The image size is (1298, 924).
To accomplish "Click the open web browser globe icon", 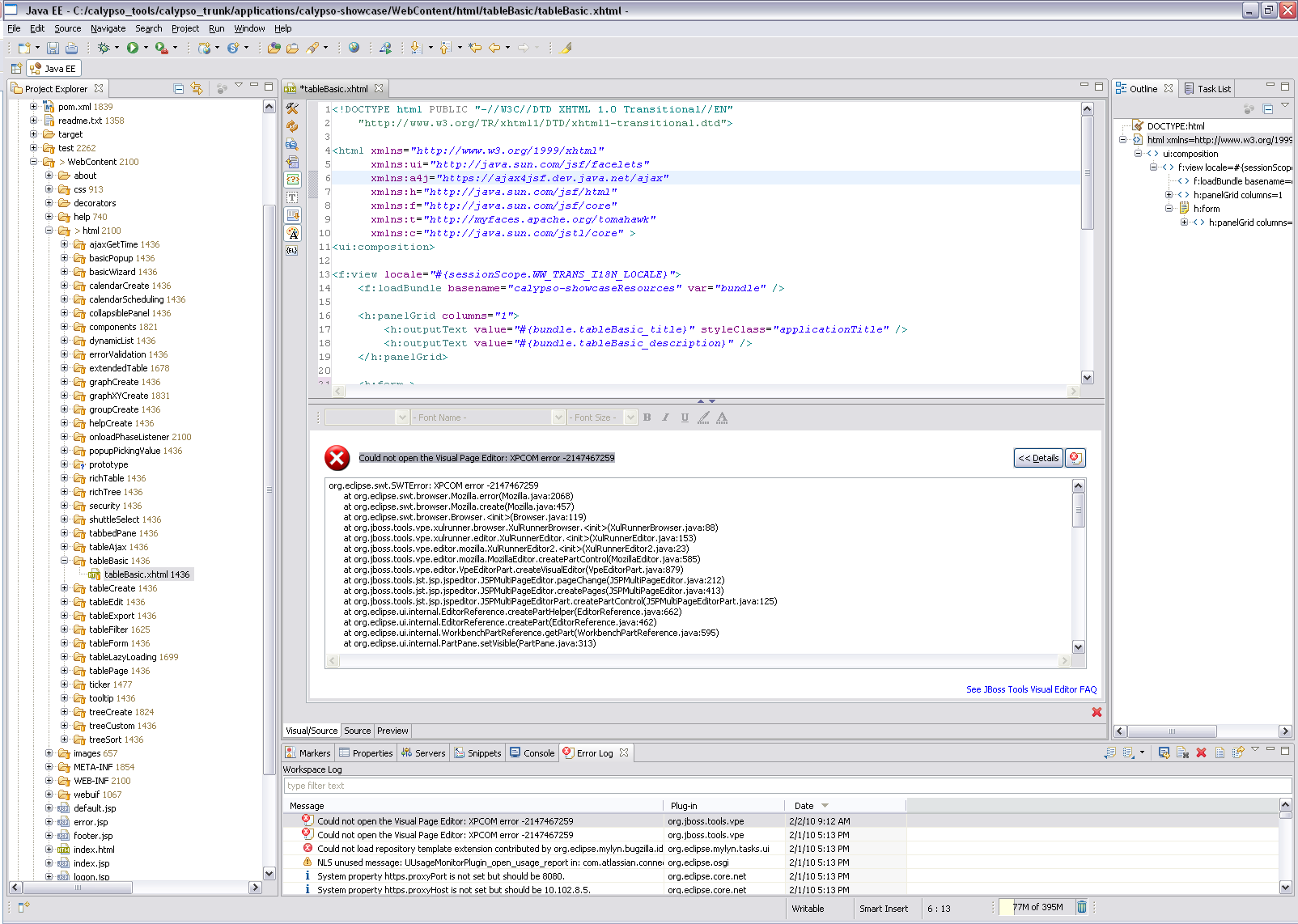I will click(x=354, y=49).
